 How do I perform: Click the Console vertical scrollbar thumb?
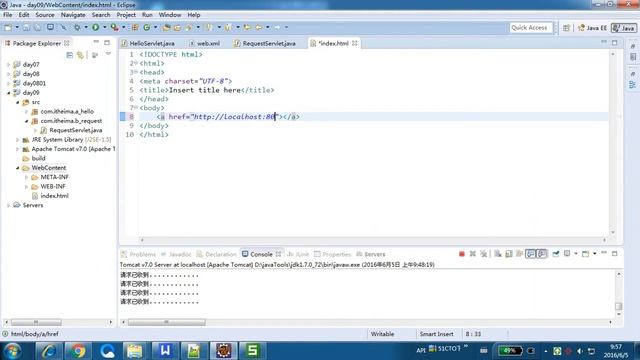click(x=618, y=306)
